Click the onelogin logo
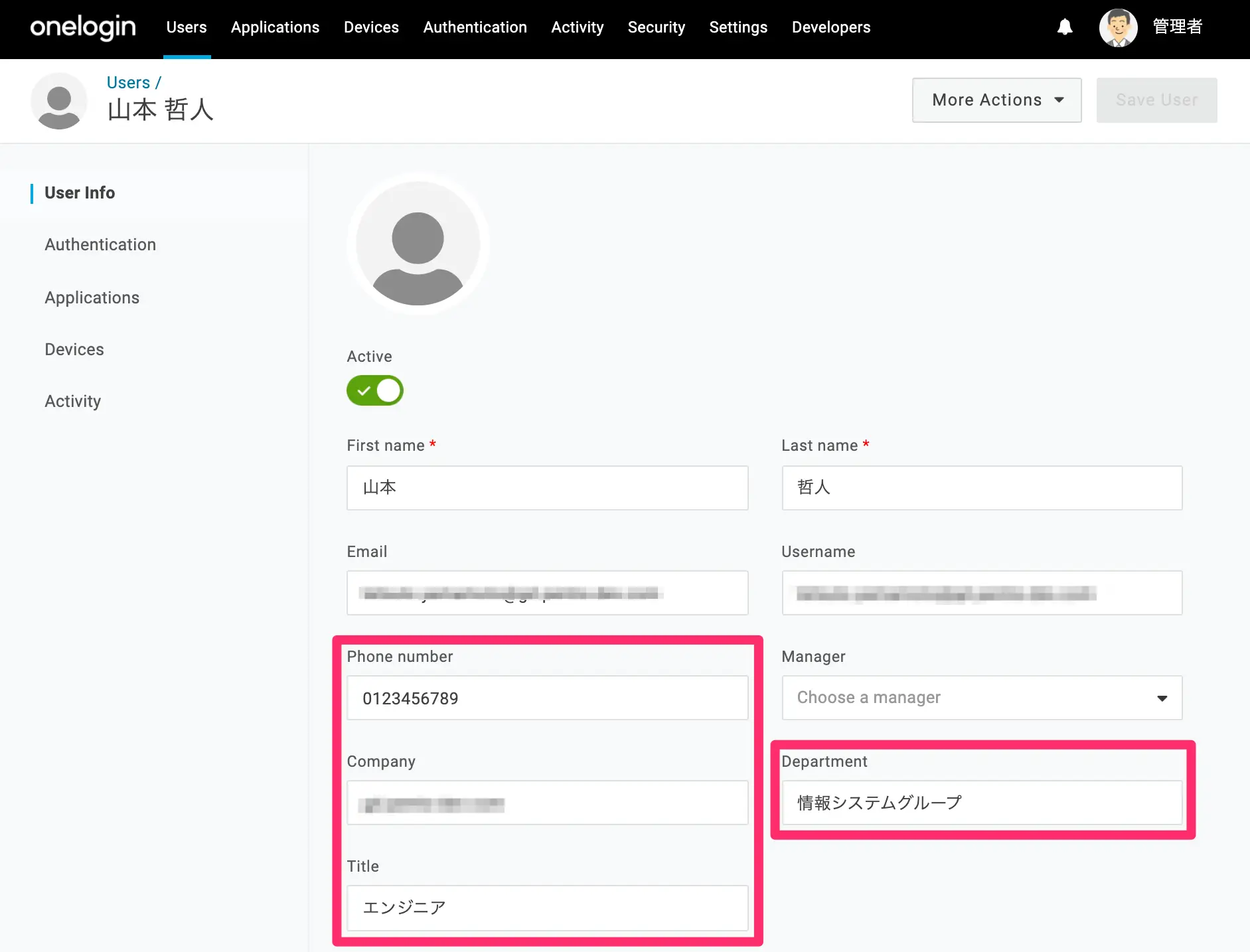The height and width of the screenshot is (952, 1250). coord(83,27)
